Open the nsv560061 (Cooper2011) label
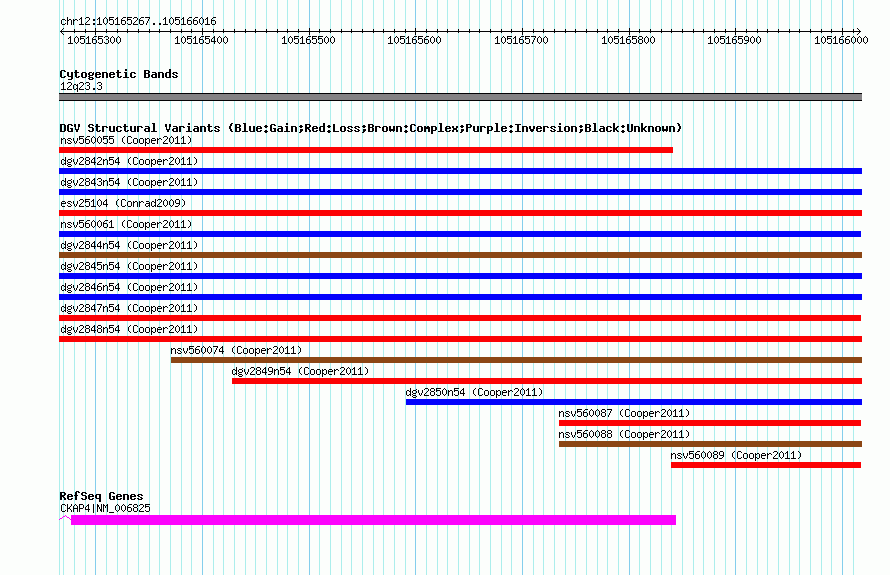 [x=126, y=224]
